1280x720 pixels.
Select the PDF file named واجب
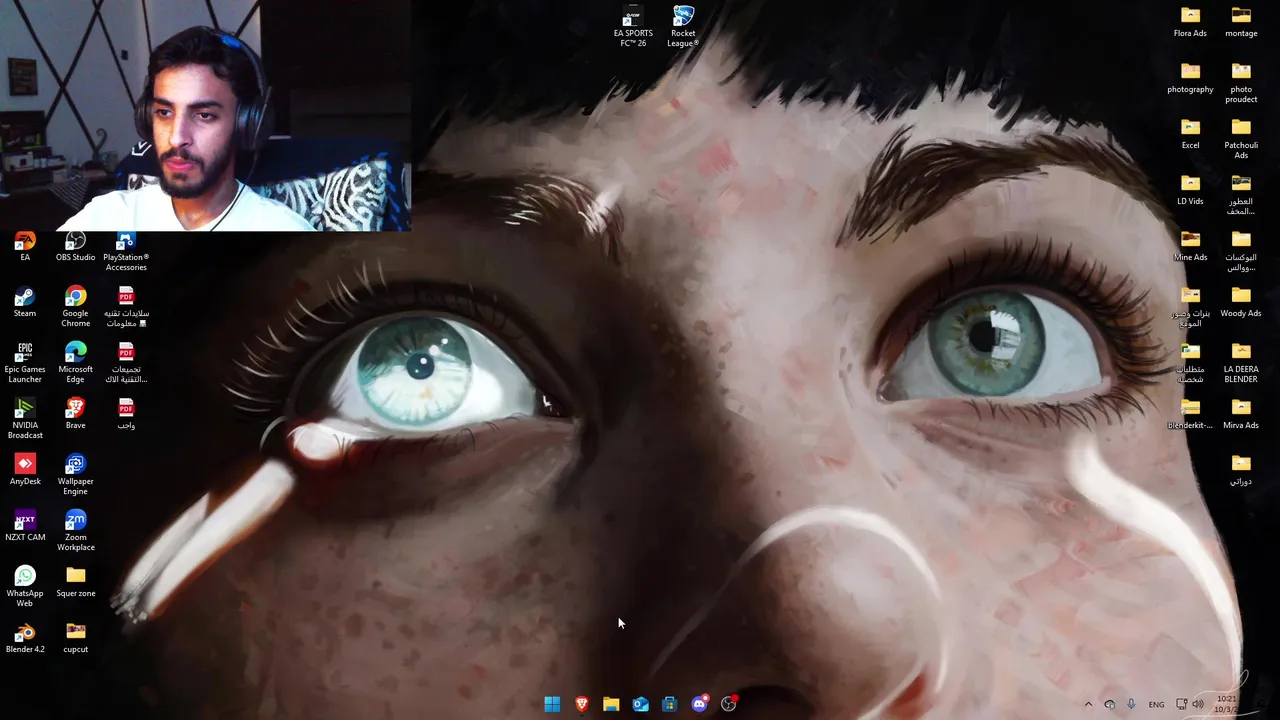(126, 414)
